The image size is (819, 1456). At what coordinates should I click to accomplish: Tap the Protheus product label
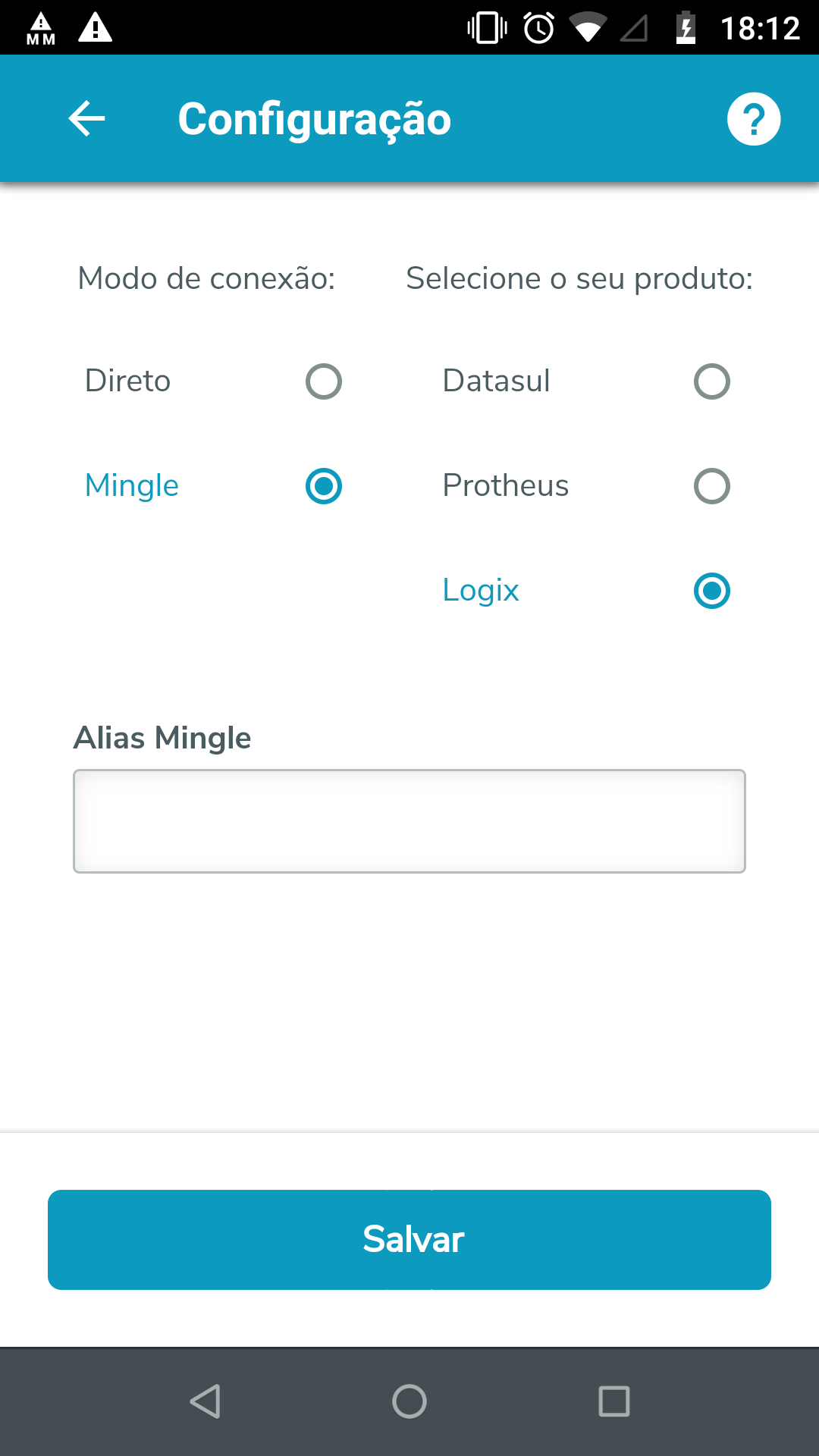coord(506,486)
